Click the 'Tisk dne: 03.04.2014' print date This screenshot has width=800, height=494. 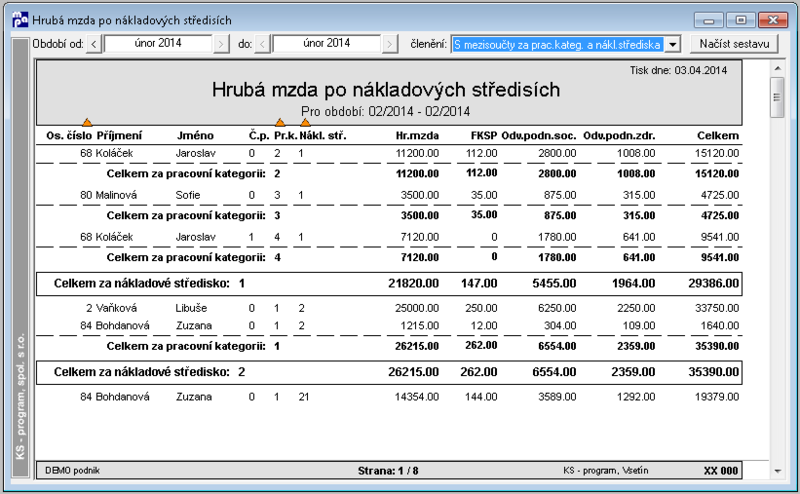(678, 70)
